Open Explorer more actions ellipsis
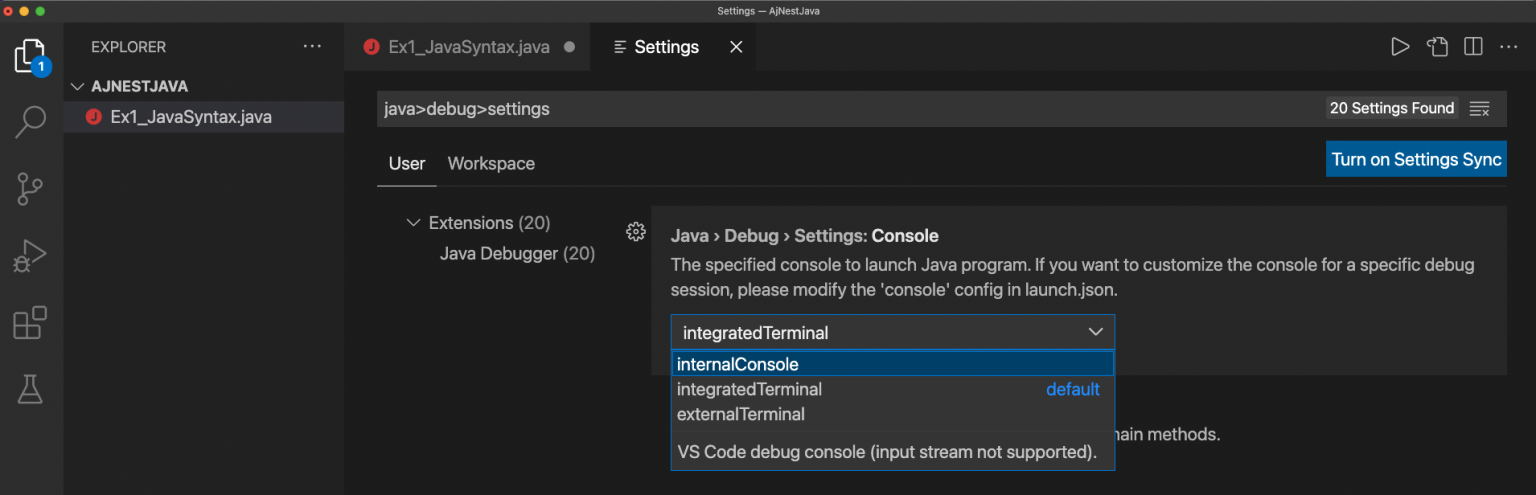This screenshot has height=495, width=1536. tap(312, 47)
